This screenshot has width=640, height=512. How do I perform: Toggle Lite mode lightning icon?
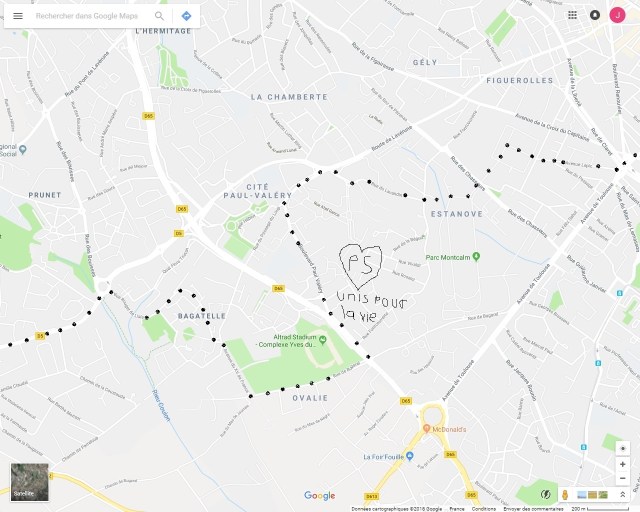(x=545, y=494)
